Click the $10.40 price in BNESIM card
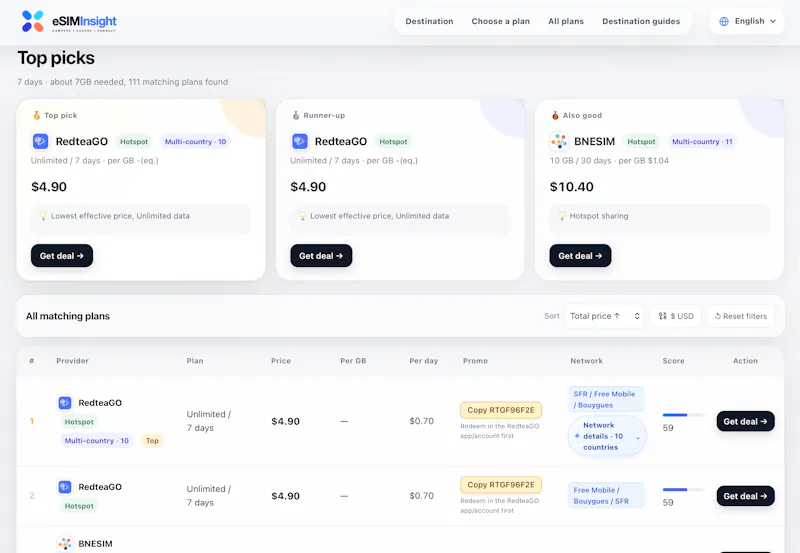The height and width of the screenshot is (553, 800). click(x=571, y=187)
